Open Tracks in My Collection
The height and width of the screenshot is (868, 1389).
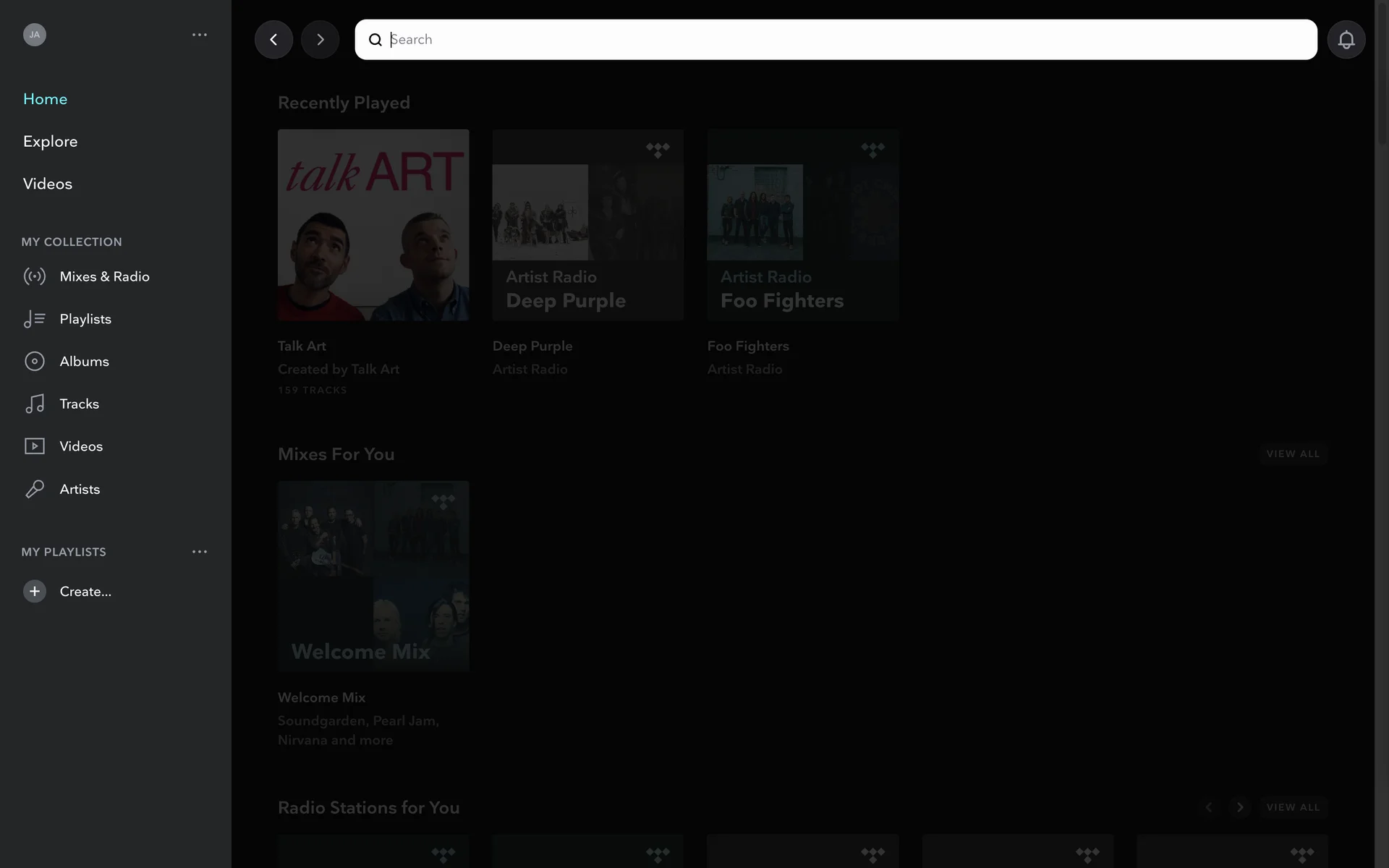[x=79, y=404]
